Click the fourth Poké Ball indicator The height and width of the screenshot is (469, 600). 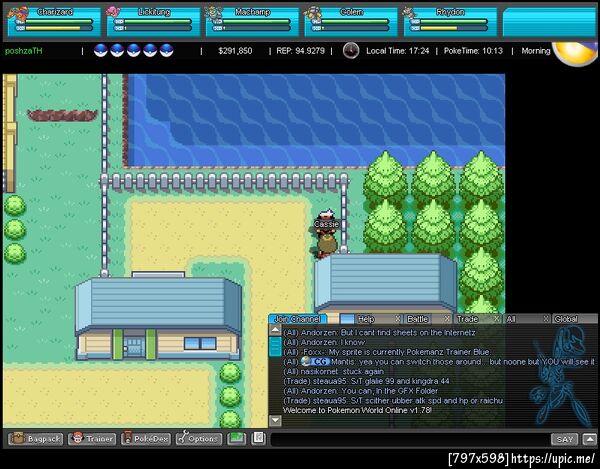150,50
